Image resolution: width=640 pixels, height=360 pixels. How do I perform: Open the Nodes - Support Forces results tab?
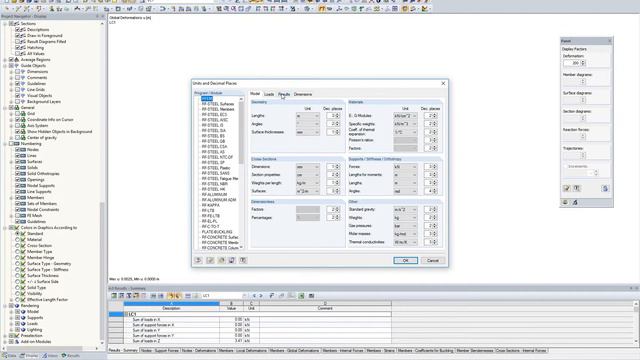(160, 351)
